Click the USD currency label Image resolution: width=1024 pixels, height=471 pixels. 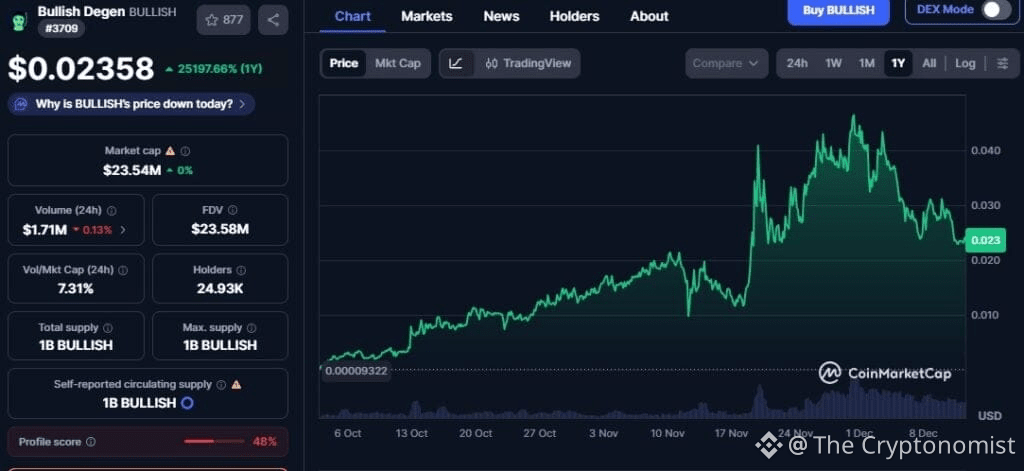point(989,415)
